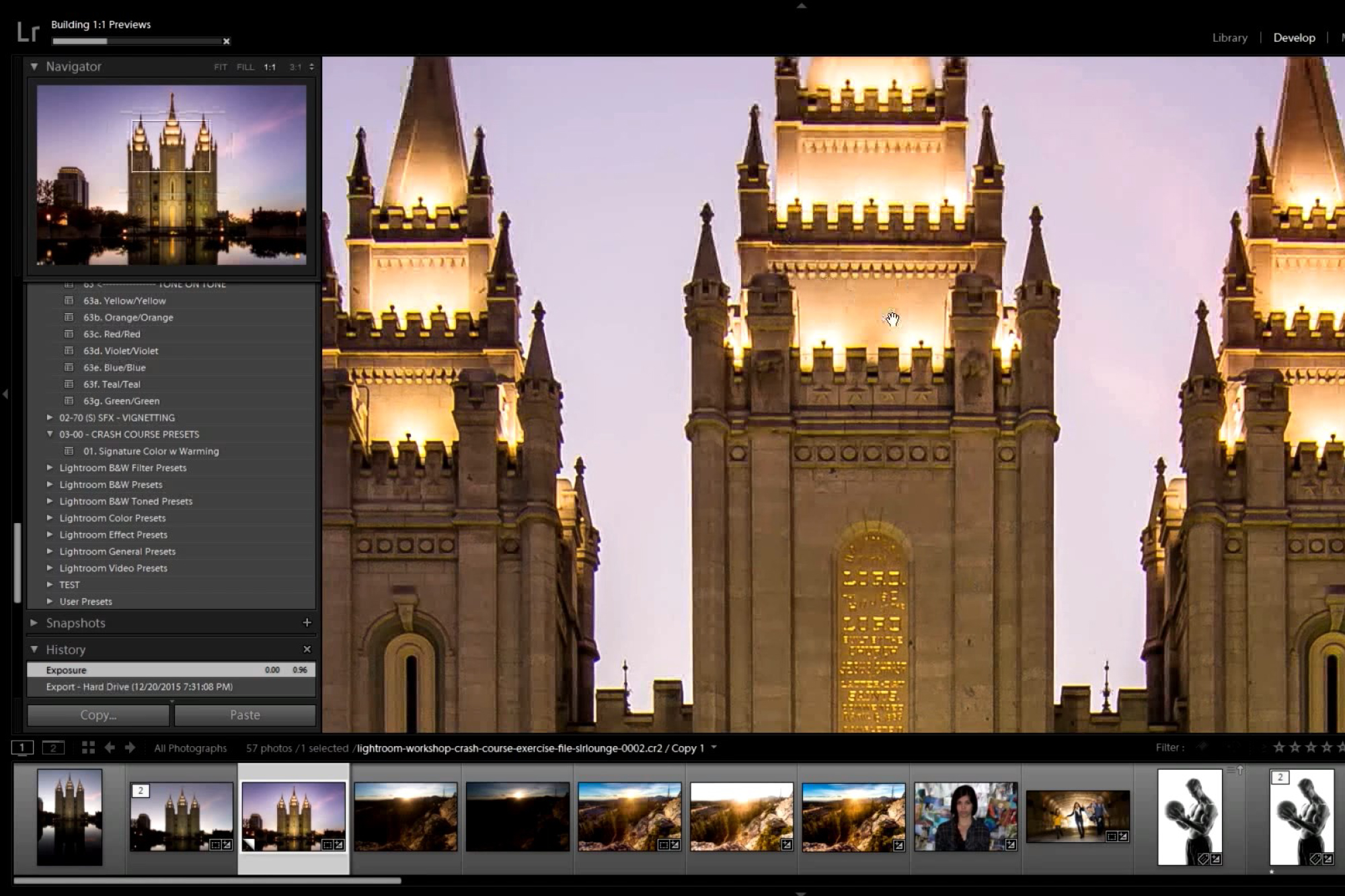Screen dimensions: 1345x896
Task: Clear history with the X icon
Action: 307,649
